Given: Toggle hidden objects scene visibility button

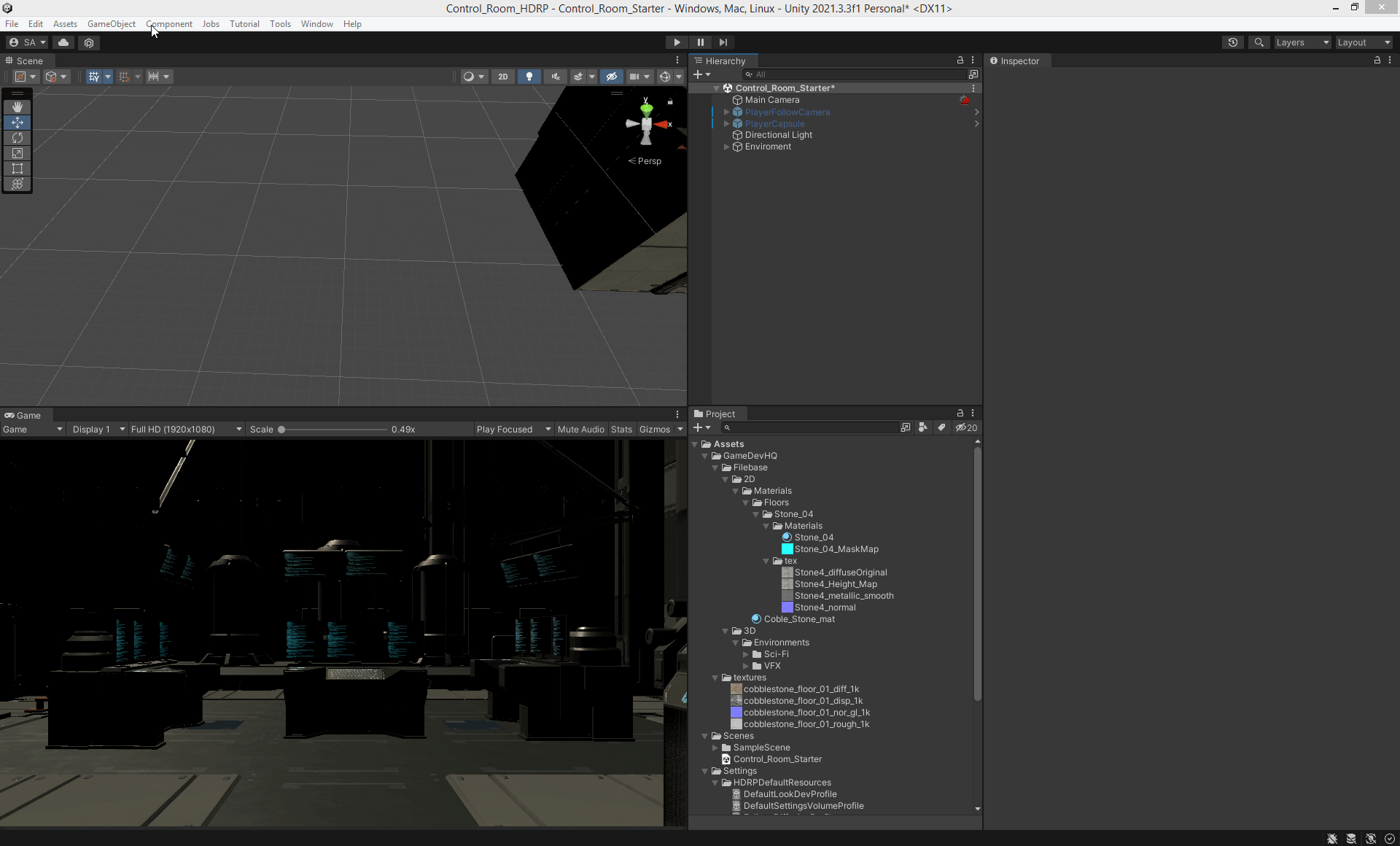Looking at the screenshot, I should coord(611,77).
